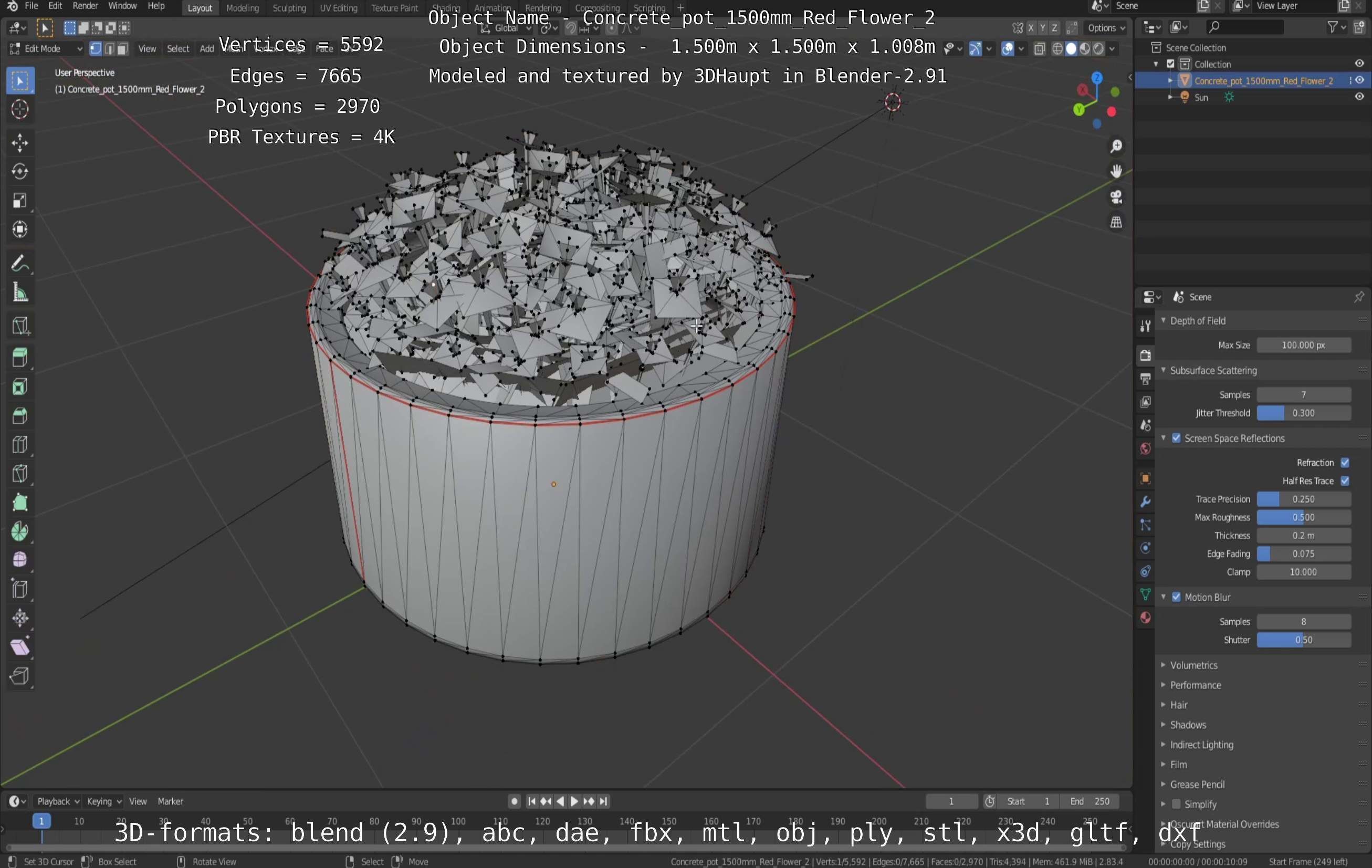1372x868 pixels.
Task: Hide Concrete_pot_1500mm_Red_Flower_2 in outliner
Action: click(x=1359, y=80)
